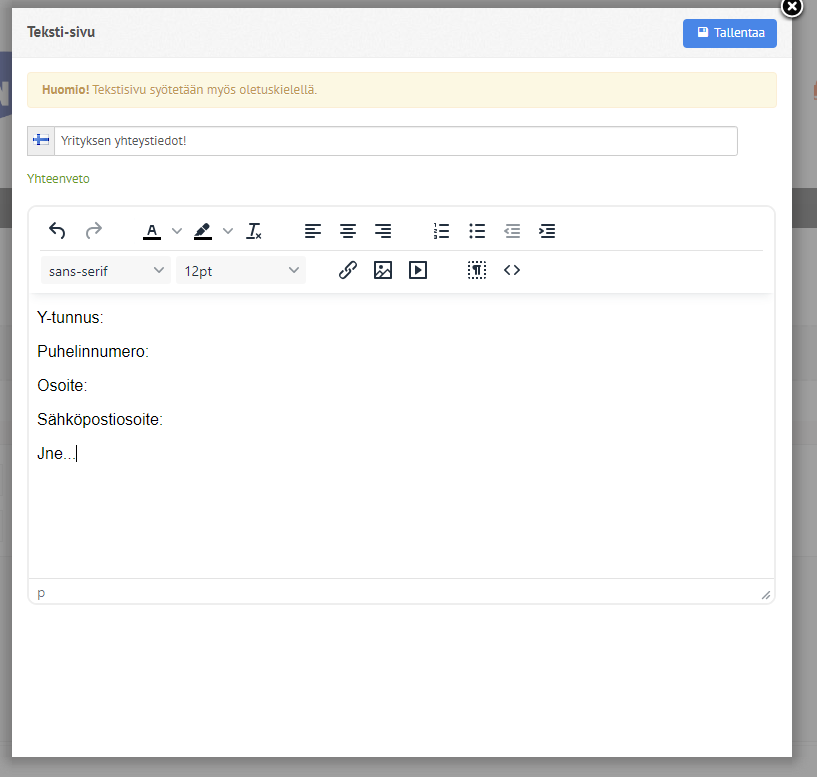The width and height of the screenshot is (817, 777).
Task: Apply the background highlight color
Action: pyautogui.click(x=203, y=231)
